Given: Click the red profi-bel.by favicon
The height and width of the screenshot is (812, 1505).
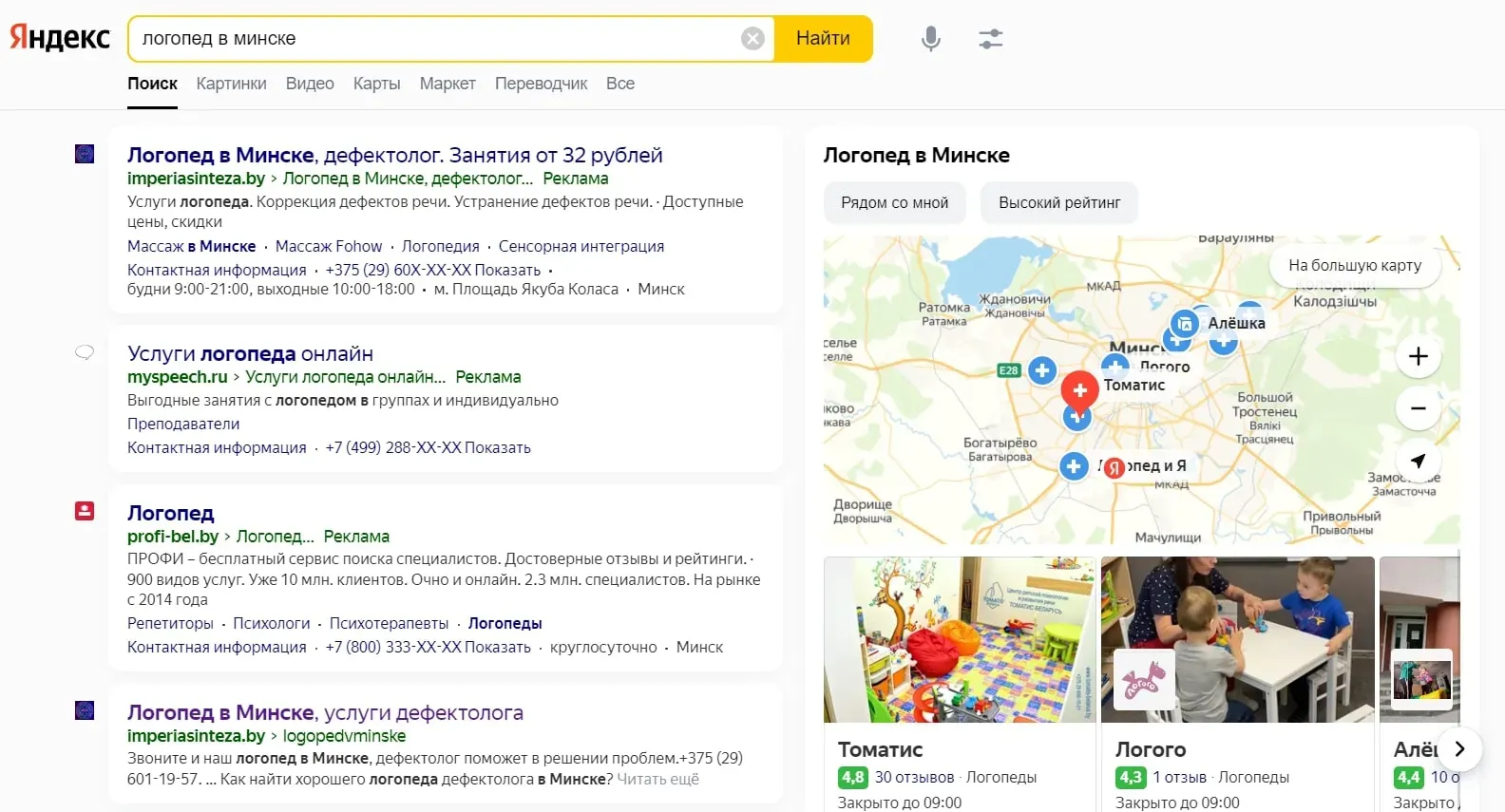Looking at the screenshot, I should tap(85, 511).
